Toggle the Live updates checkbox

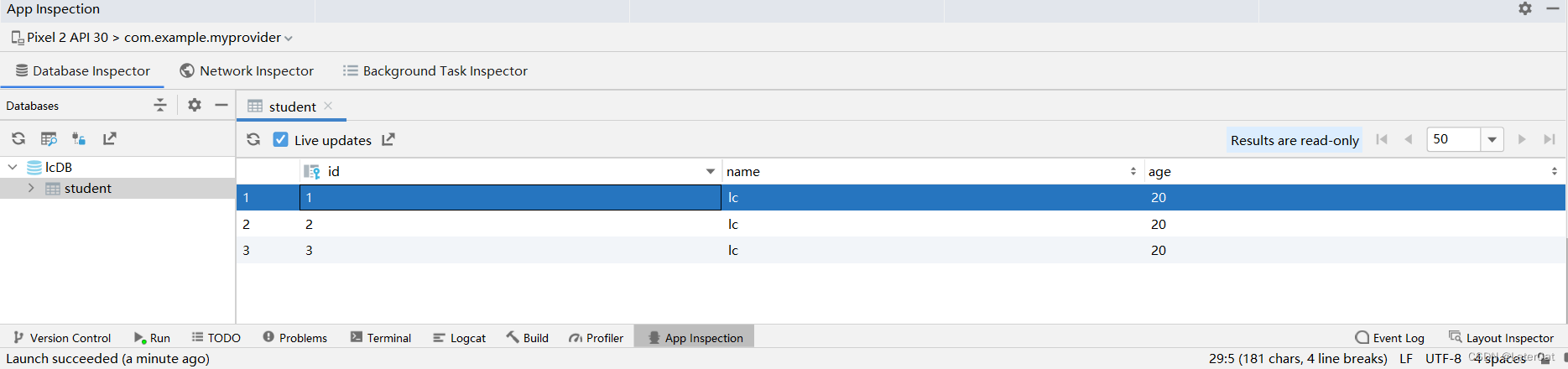[x=281, y=139]
